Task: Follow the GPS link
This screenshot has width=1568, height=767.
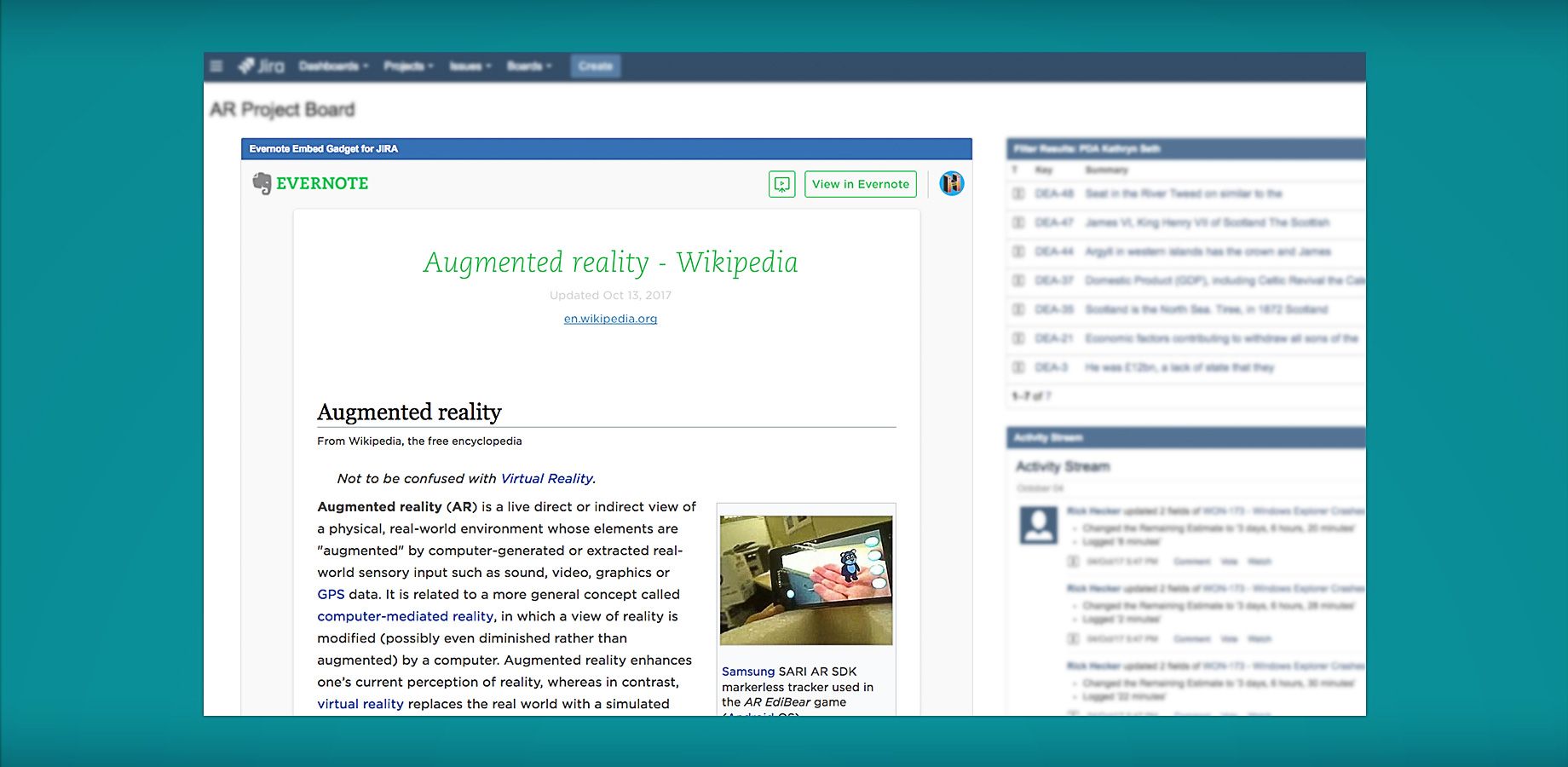Action: click(x=331, y=595)
